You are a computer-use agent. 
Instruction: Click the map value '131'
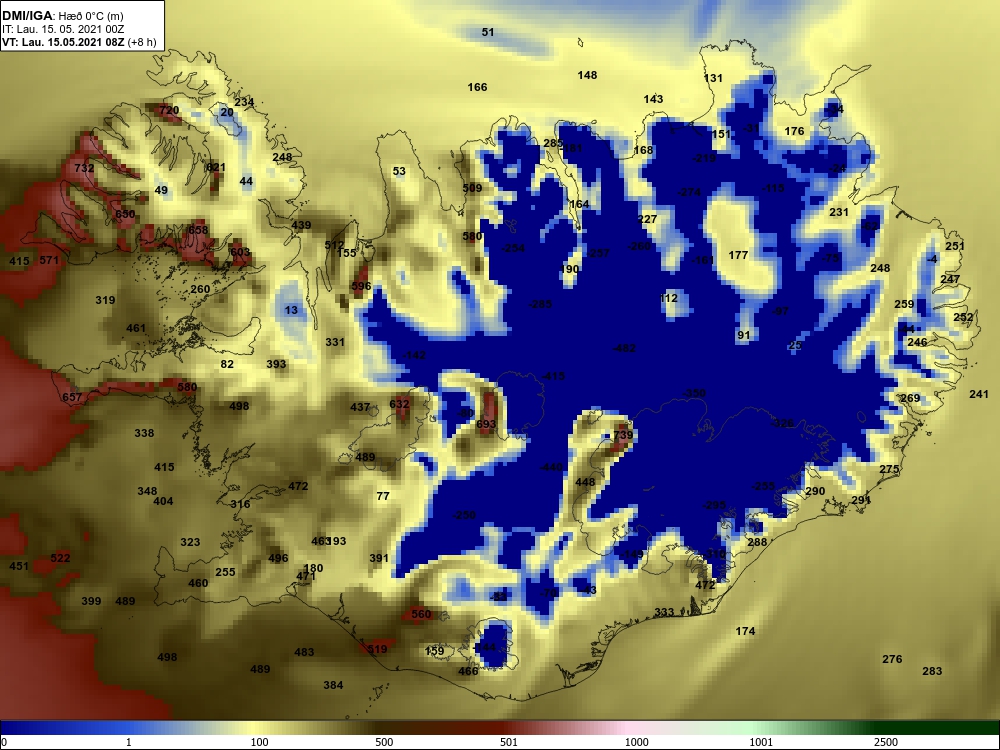click(713, 78)
